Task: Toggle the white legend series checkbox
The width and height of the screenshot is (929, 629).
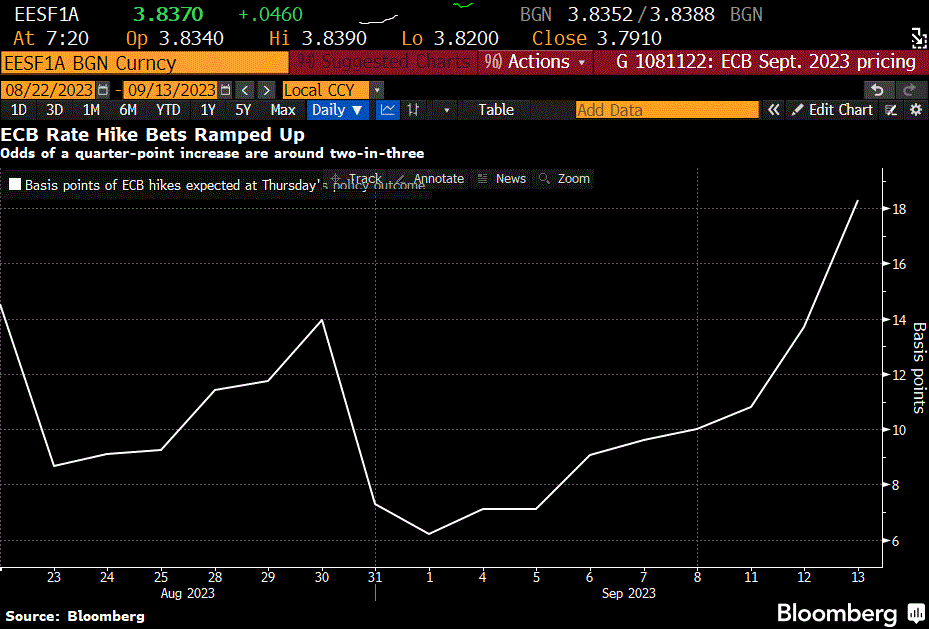Action: pyautogui.click(x=15, y=185)
